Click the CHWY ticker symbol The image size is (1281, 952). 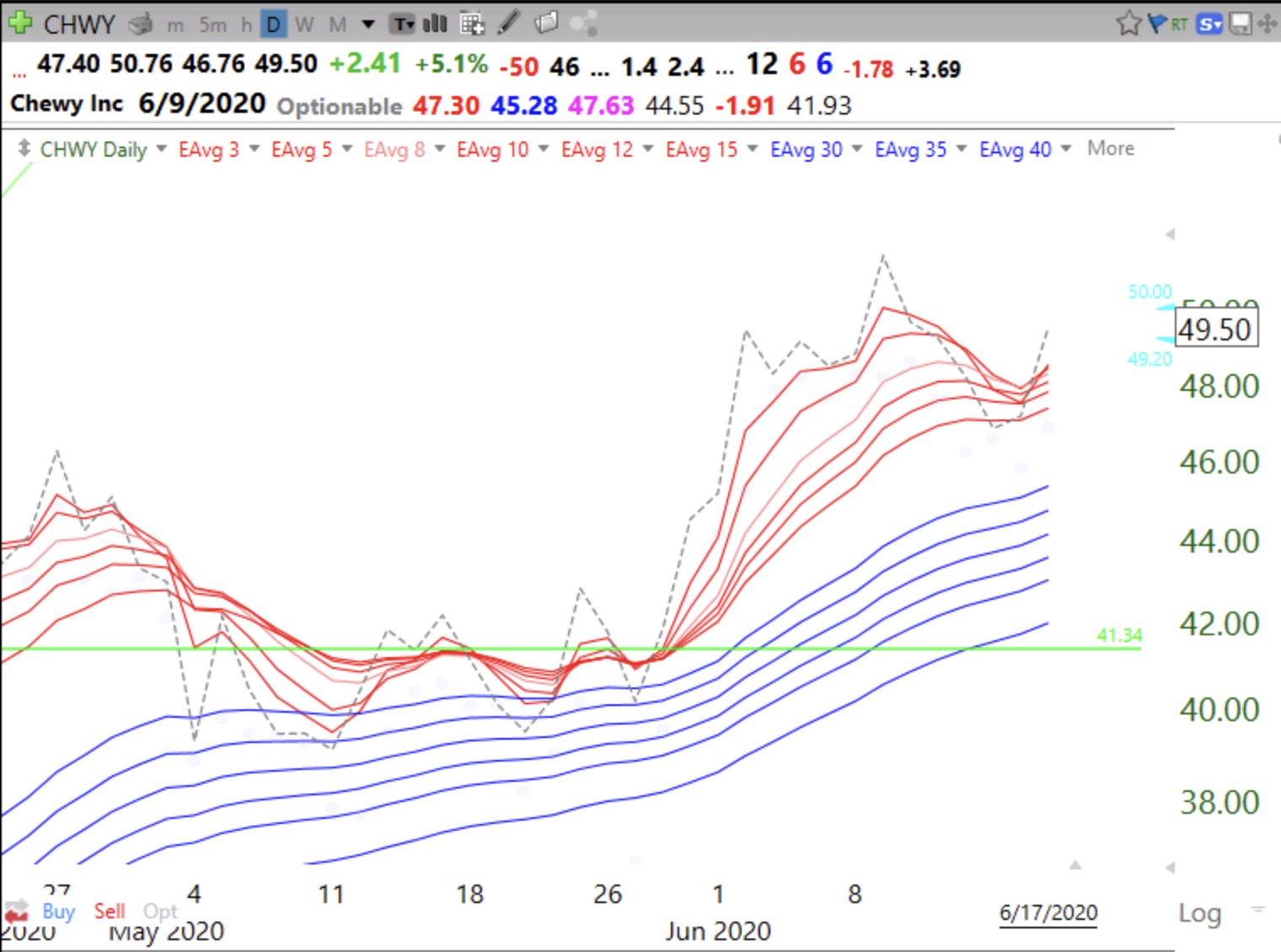[x=78, y=24]
